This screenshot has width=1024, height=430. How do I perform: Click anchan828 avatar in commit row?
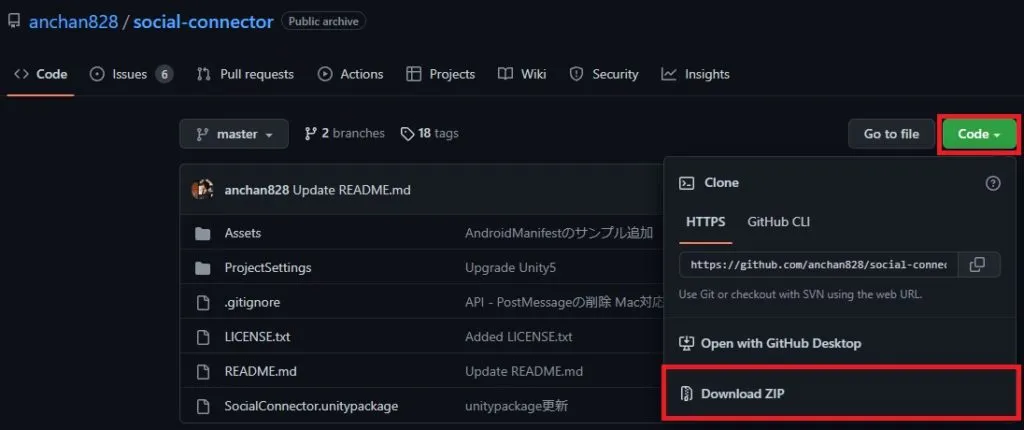click(203, 190)
